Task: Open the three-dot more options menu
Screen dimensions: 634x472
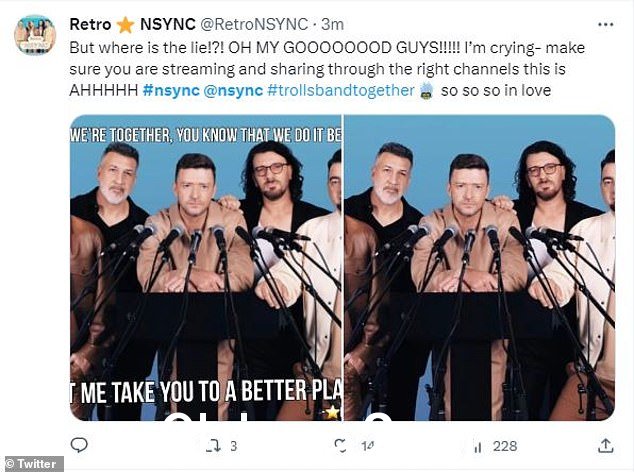Action: (605, 25)
